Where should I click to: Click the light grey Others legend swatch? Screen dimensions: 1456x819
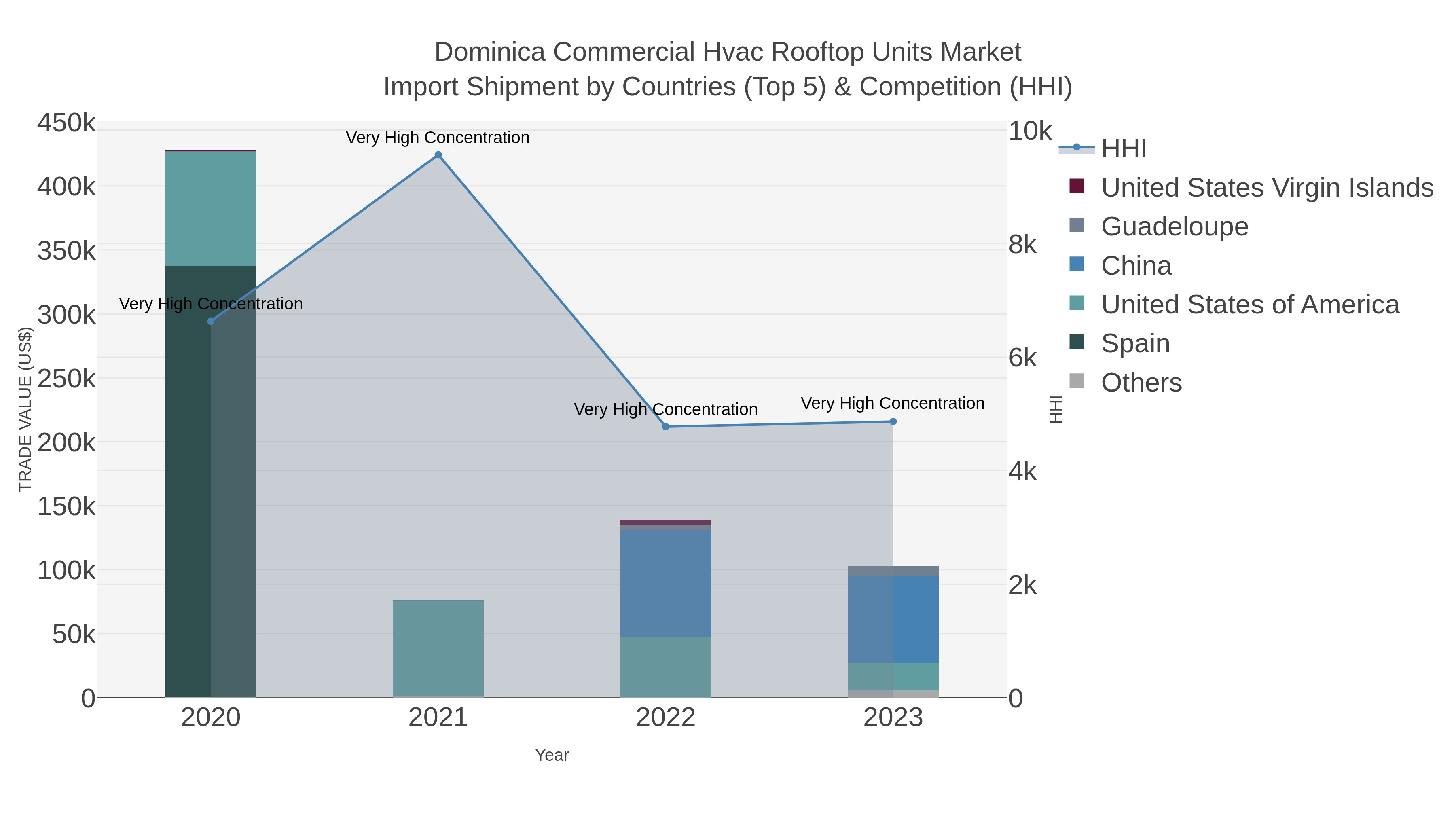click(1077, 381)
